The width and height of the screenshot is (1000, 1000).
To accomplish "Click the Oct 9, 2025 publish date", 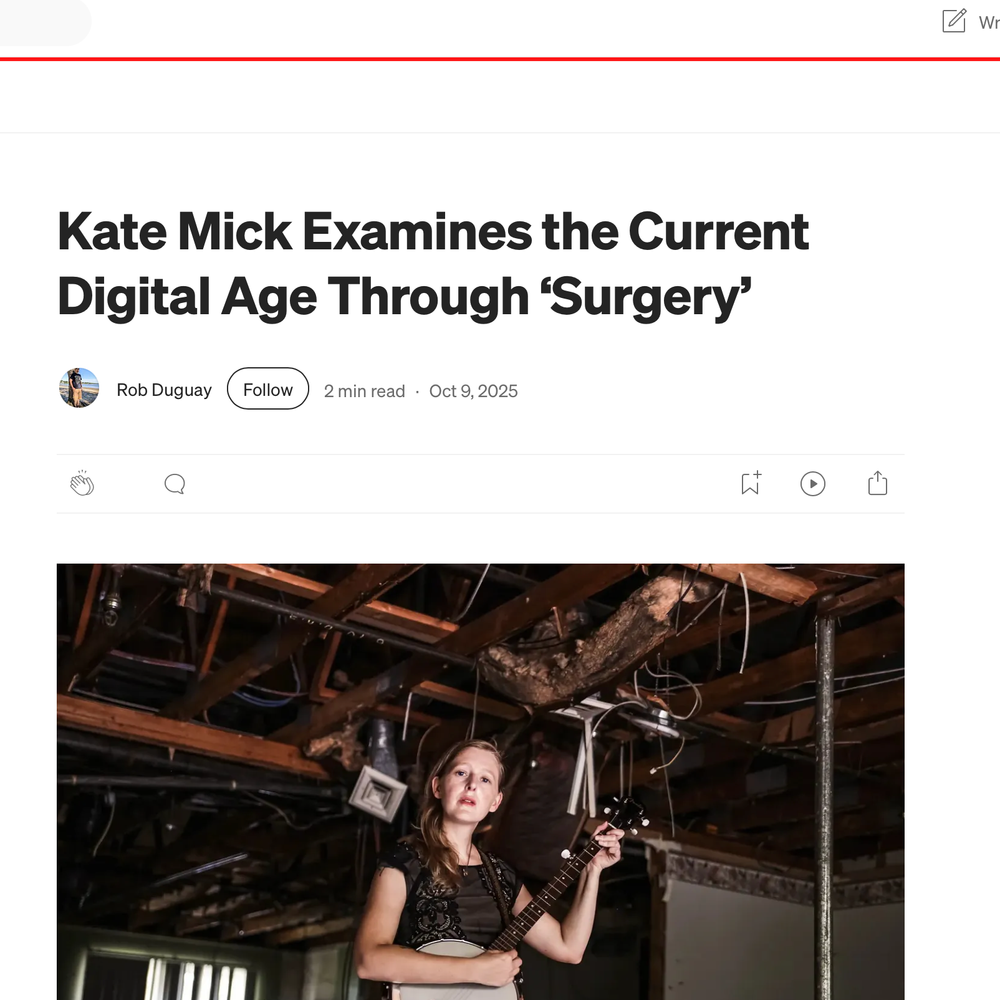I will click(x=473, y=391).
